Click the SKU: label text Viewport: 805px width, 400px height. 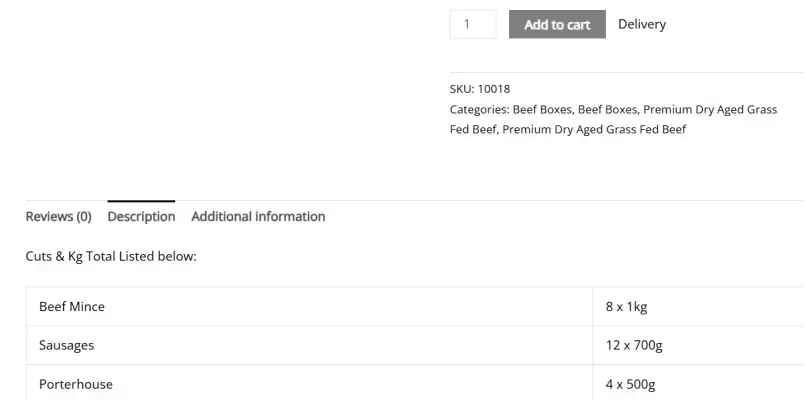coord(462,89)
